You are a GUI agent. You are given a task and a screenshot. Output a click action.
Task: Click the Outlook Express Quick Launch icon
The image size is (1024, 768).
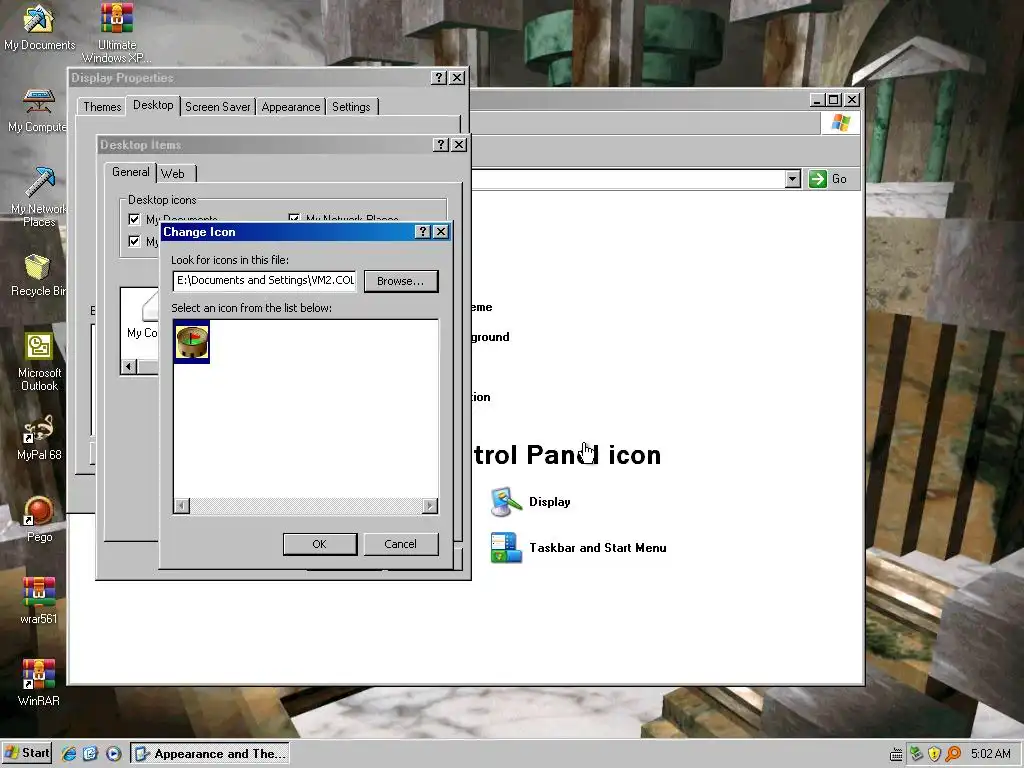[x=90, y=754]
